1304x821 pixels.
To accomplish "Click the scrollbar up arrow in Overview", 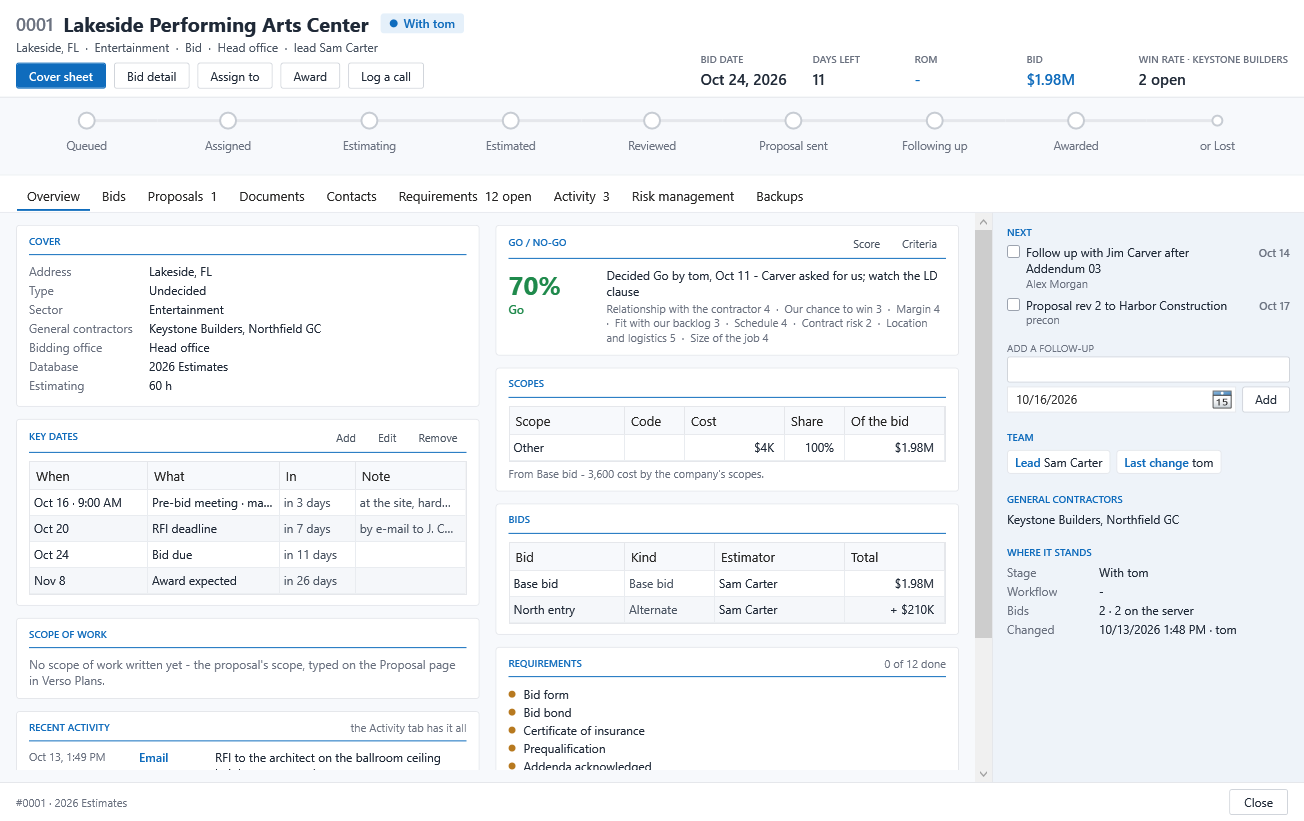I will (x=984, y=221).
